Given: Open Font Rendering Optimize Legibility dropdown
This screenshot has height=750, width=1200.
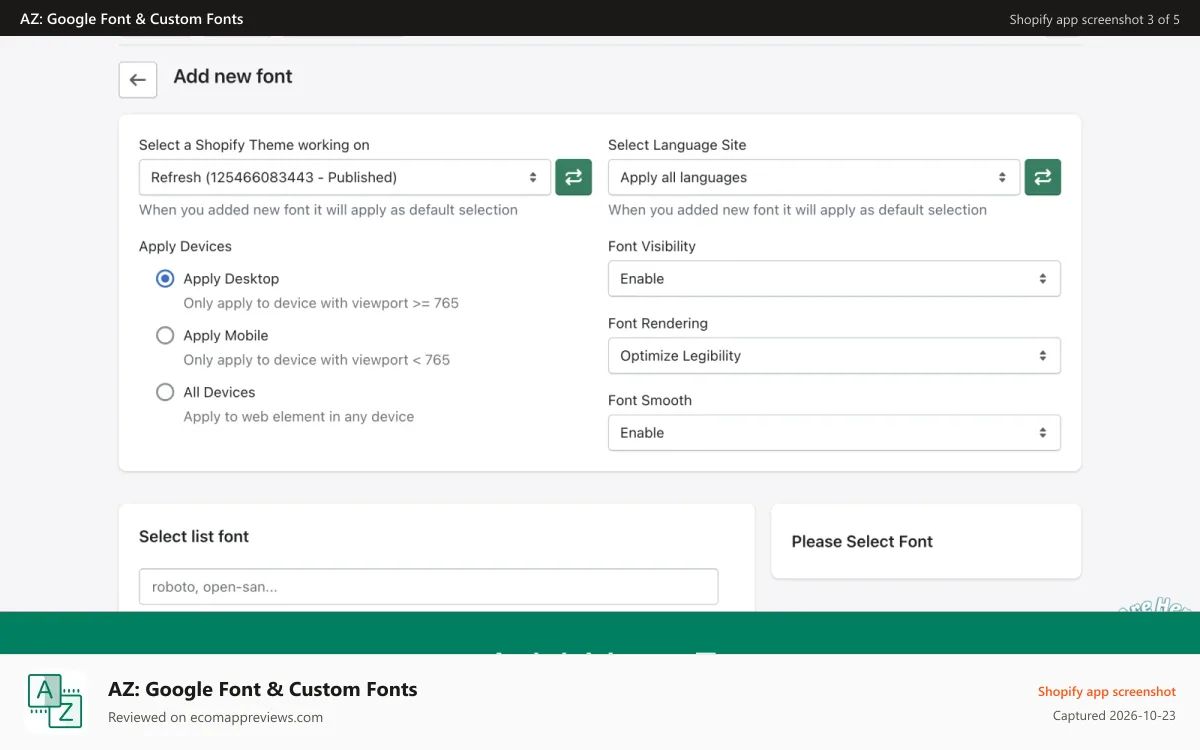Looking at the screenshot, I should click(x=834, y=356).
